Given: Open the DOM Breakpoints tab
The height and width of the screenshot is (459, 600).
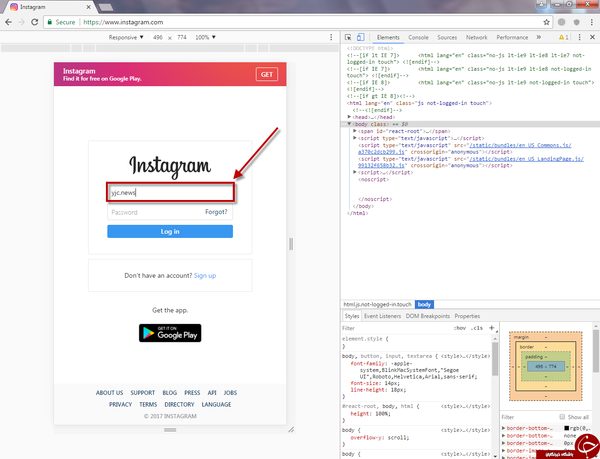Looking at the screenshot, I should pos(427,316).
